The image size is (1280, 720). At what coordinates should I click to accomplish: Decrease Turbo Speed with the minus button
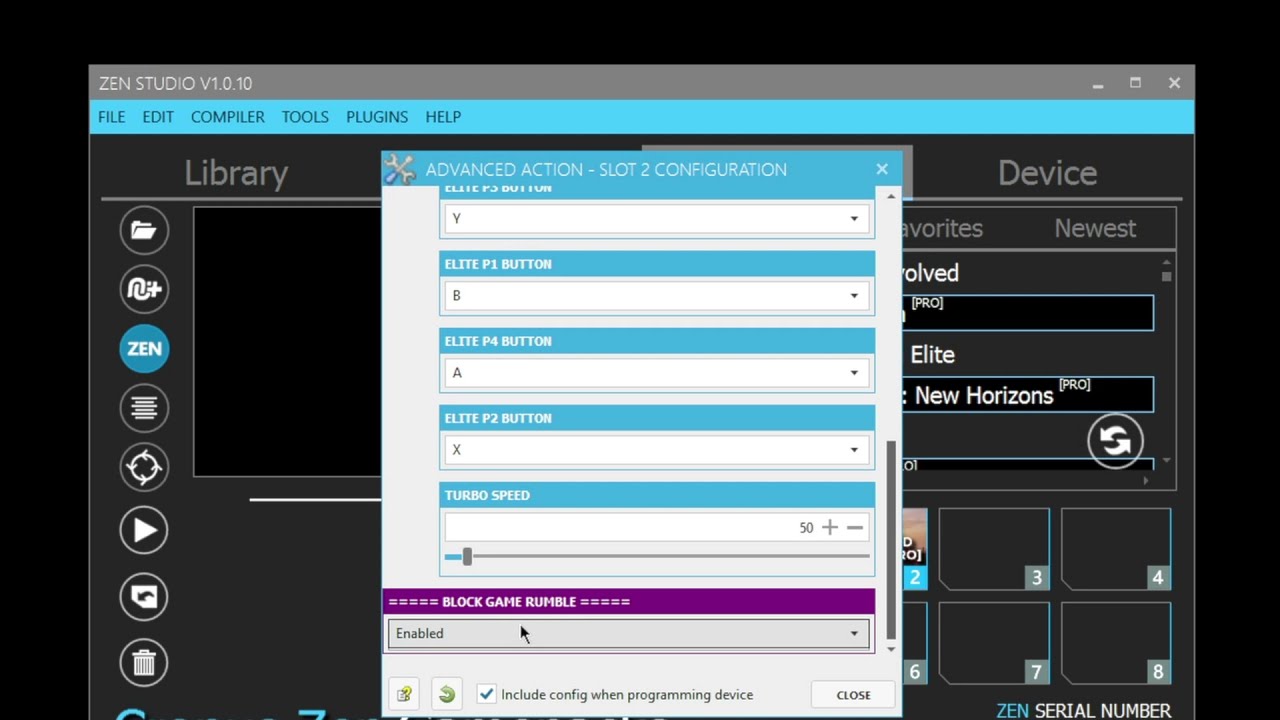(855, 527)
